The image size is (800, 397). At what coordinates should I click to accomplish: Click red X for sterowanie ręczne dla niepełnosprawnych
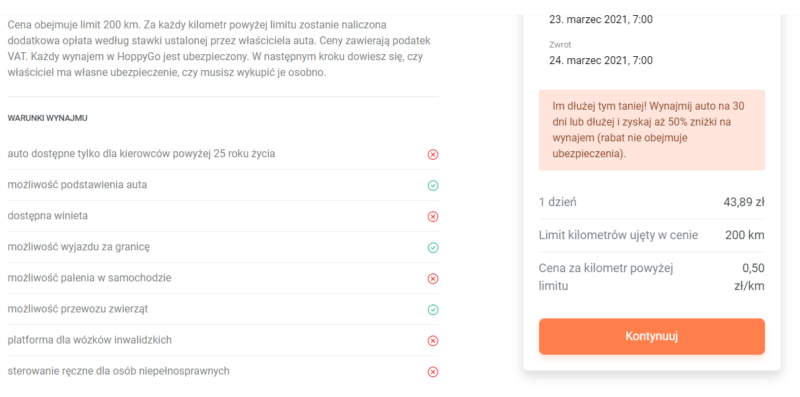click(x=433, y=372)
